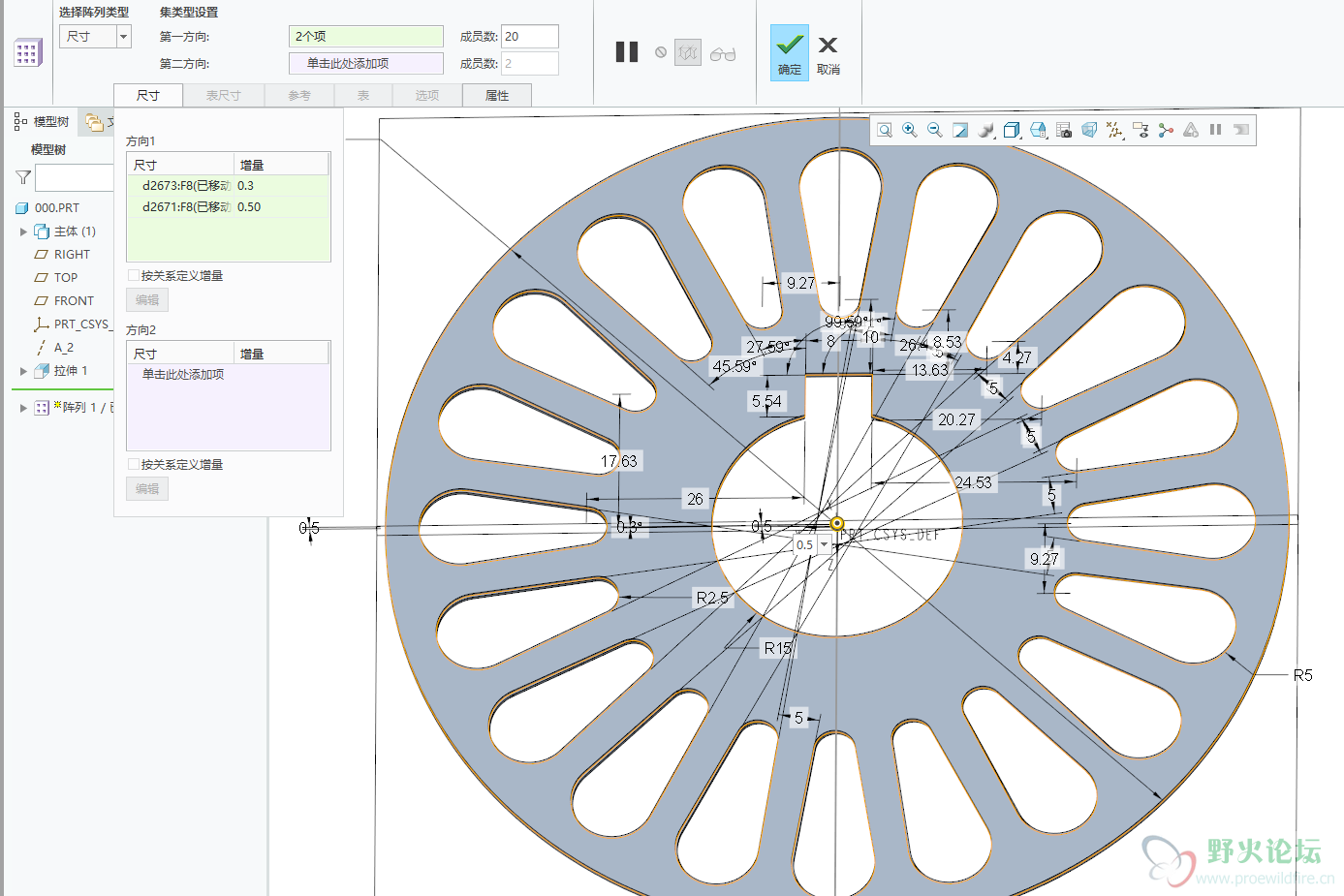Click the last grayed icon in the graphics toolbar
1344x896 pixels.
tap(1241, 130)
